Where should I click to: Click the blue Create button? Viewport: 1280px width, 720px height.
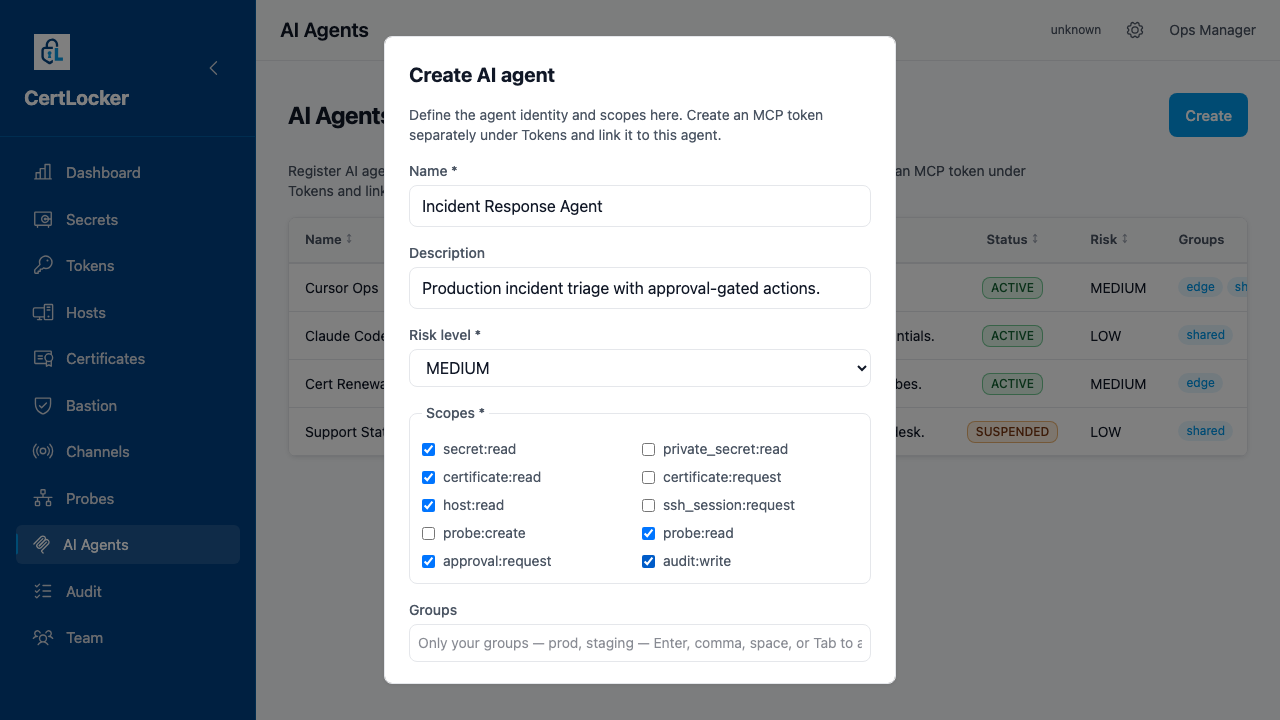[x=1208, y=115]
